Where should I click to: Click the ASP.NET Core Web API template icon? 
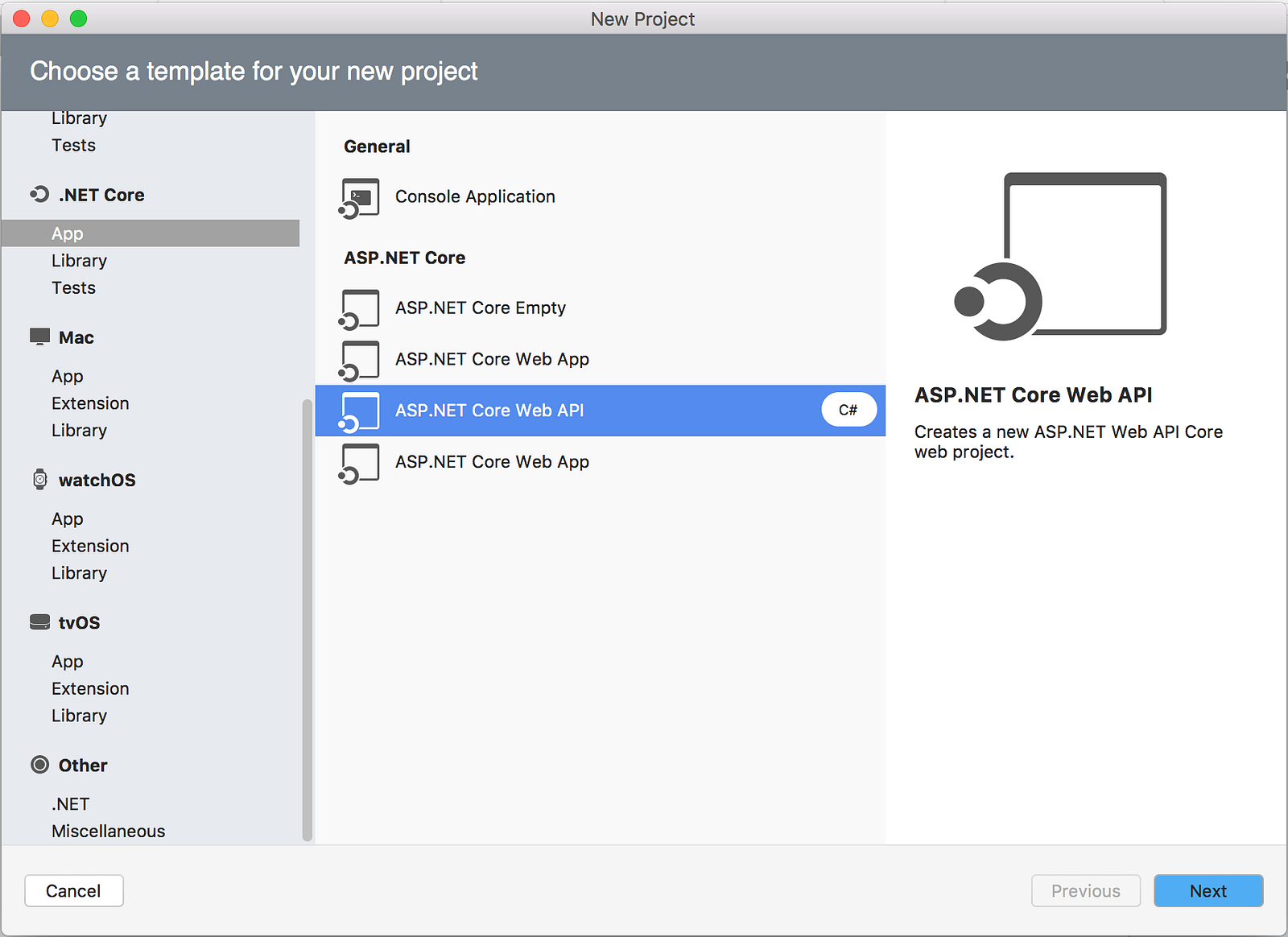(359, 412)
